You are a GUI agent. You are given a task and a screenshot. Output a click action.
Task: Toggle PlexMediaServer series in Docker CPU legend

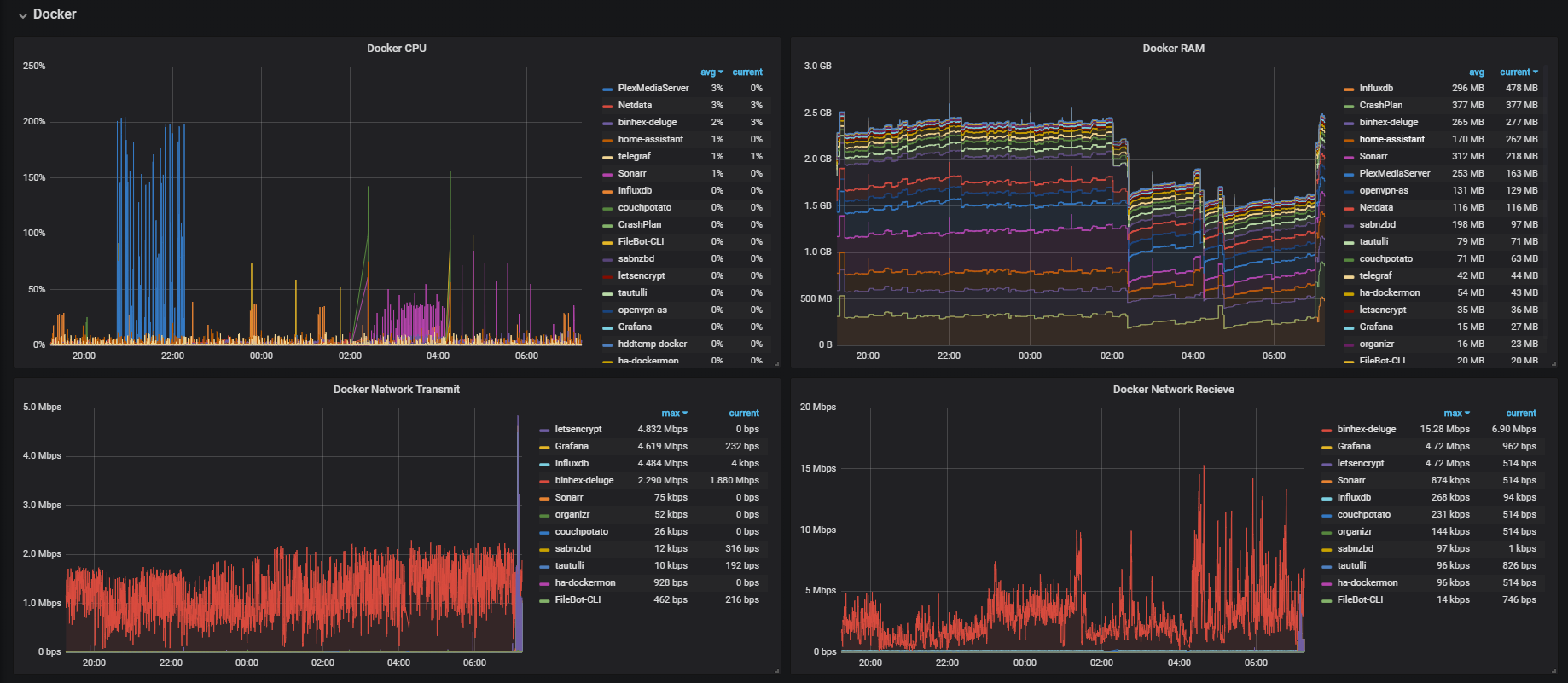point(653,89)
